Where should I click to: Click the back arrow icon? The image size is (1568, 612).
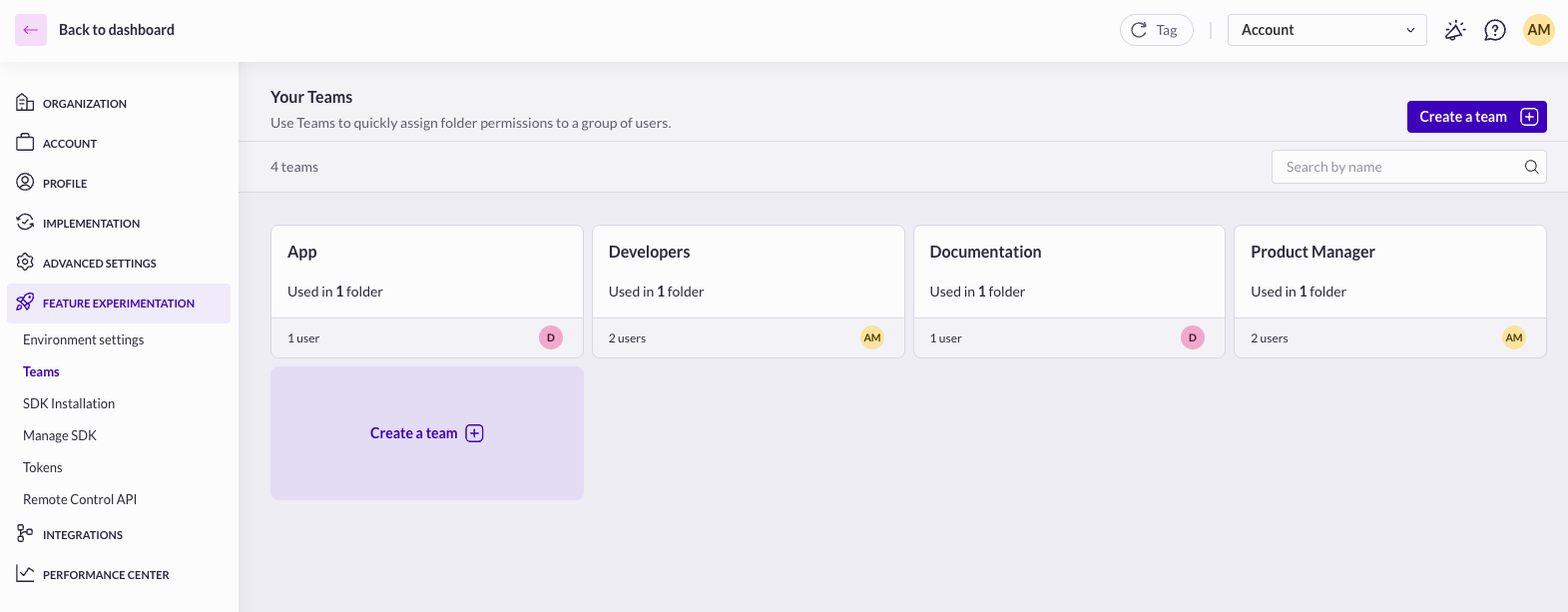click(x=30, y=30)
